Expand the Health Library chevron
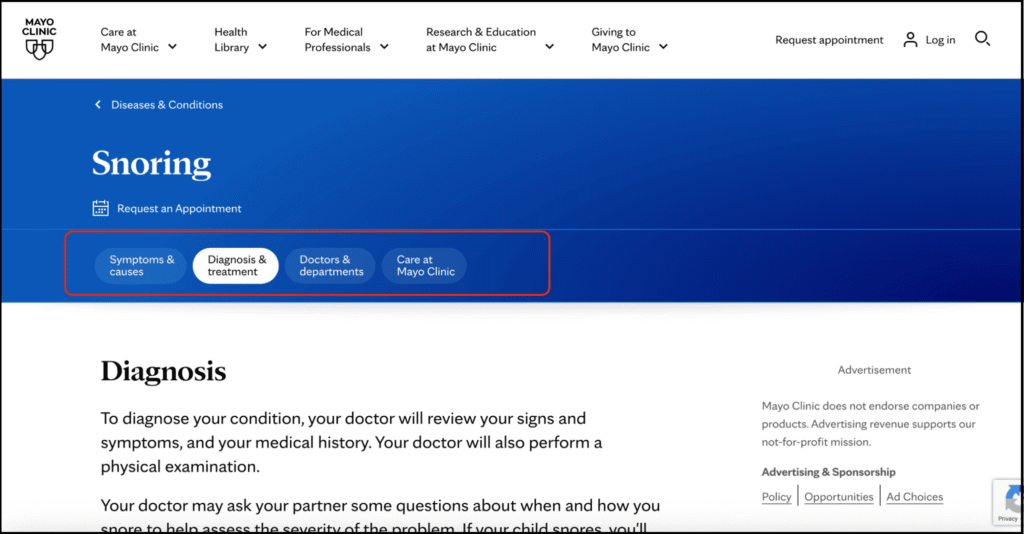 click(x=263, y=47)
